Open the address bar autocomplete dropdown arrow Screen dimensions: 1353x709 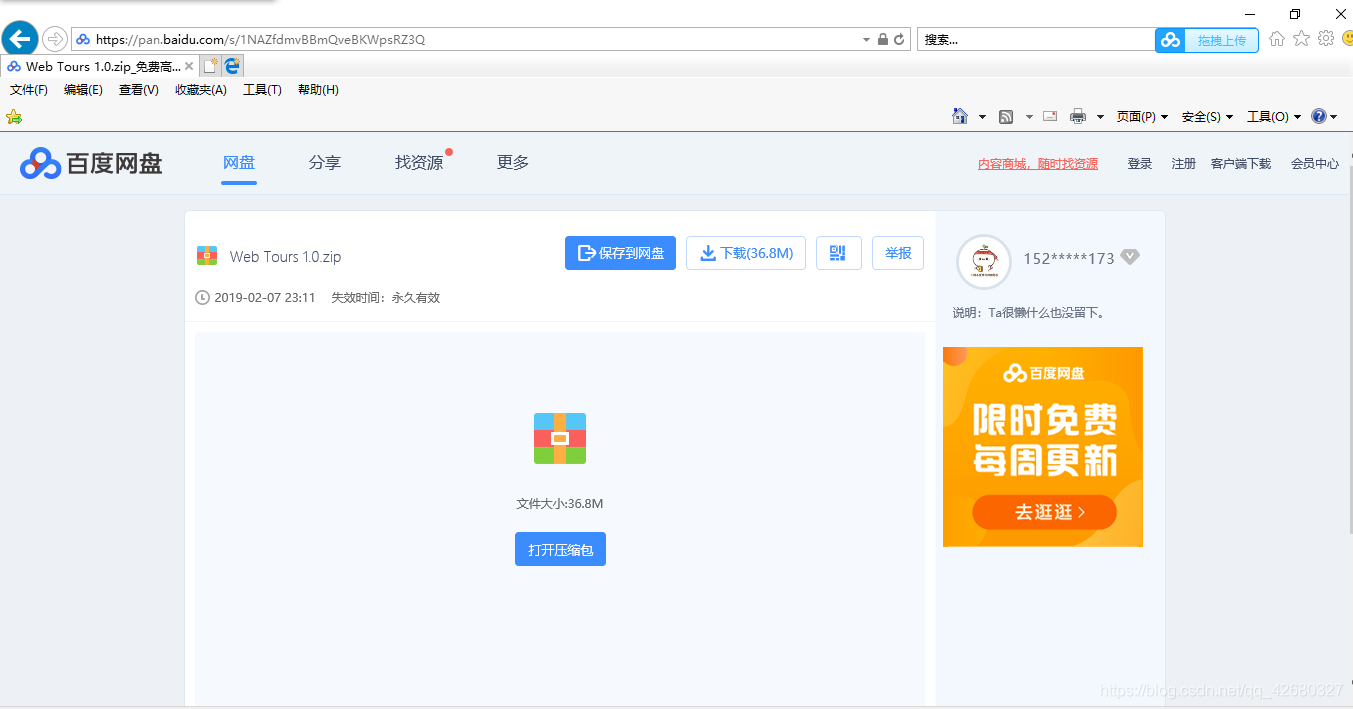pos(866,40)
